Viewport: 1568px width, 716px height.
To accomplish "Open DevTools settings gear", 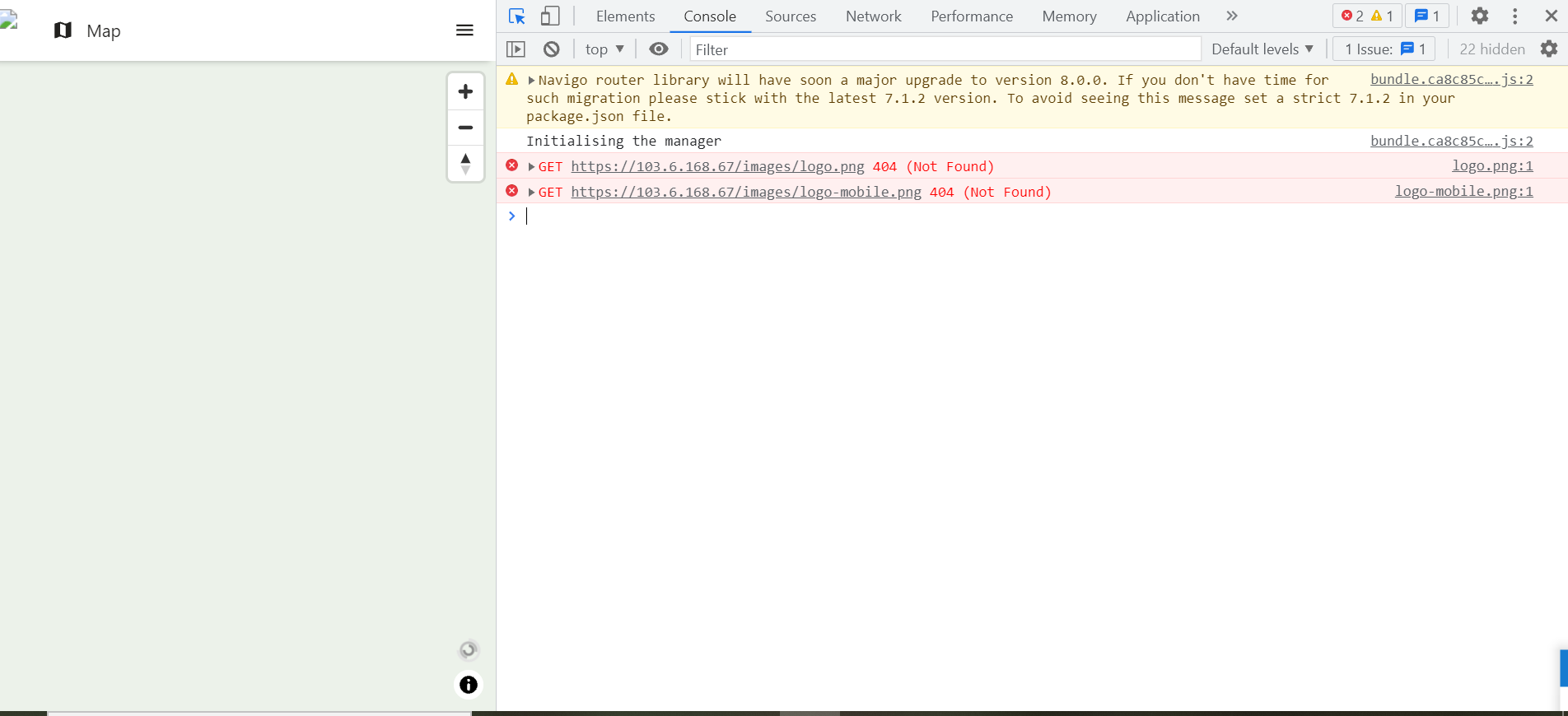I will pos(1479,16).
